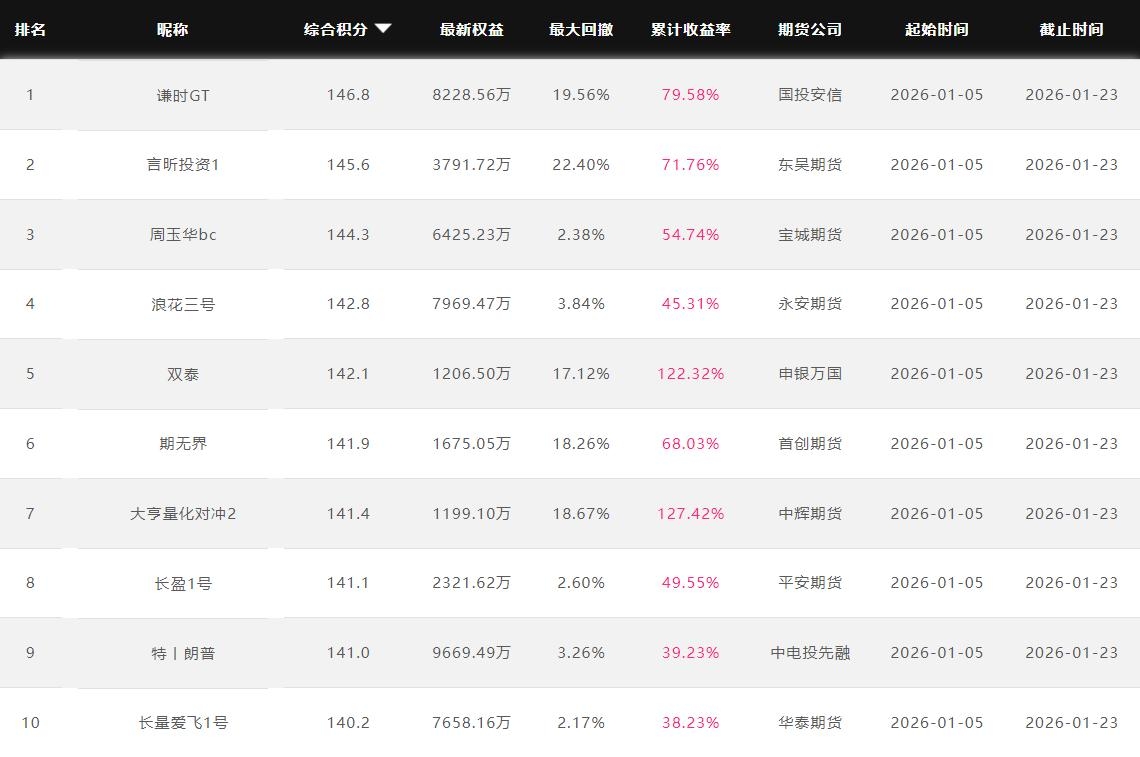Select the 长量爱飞1号 row name
This screenshot has width=1140, height=757.
tap(183, 723)
